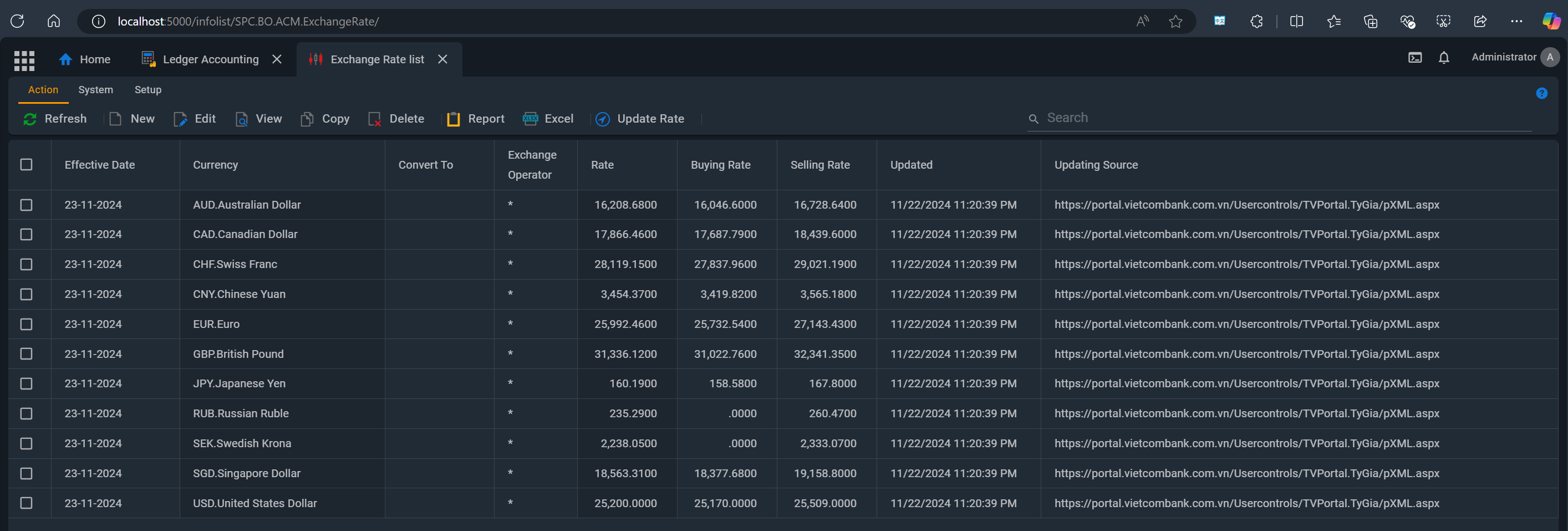This screenshot has height=531, width=1568.
Task: Click the Administrator user name
Action: [x=1504, y=57]
